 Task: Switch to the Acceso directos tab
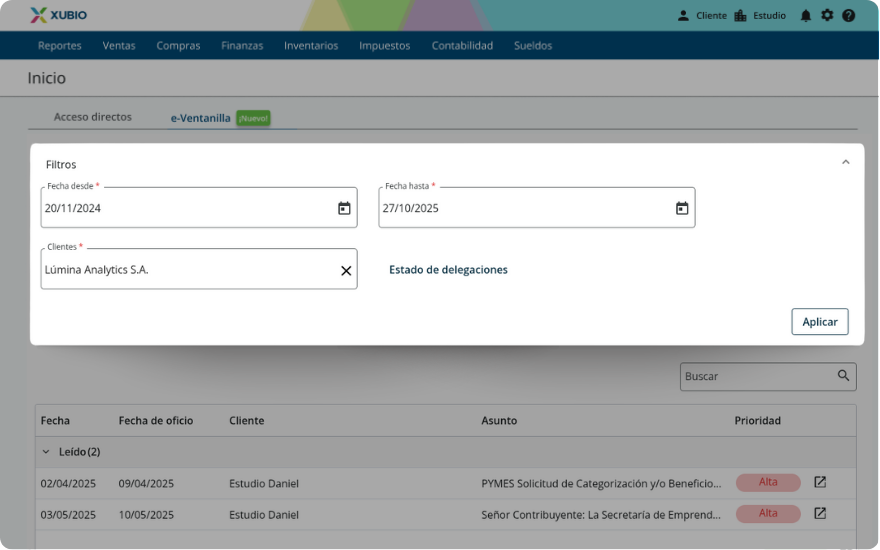[92, 117]
